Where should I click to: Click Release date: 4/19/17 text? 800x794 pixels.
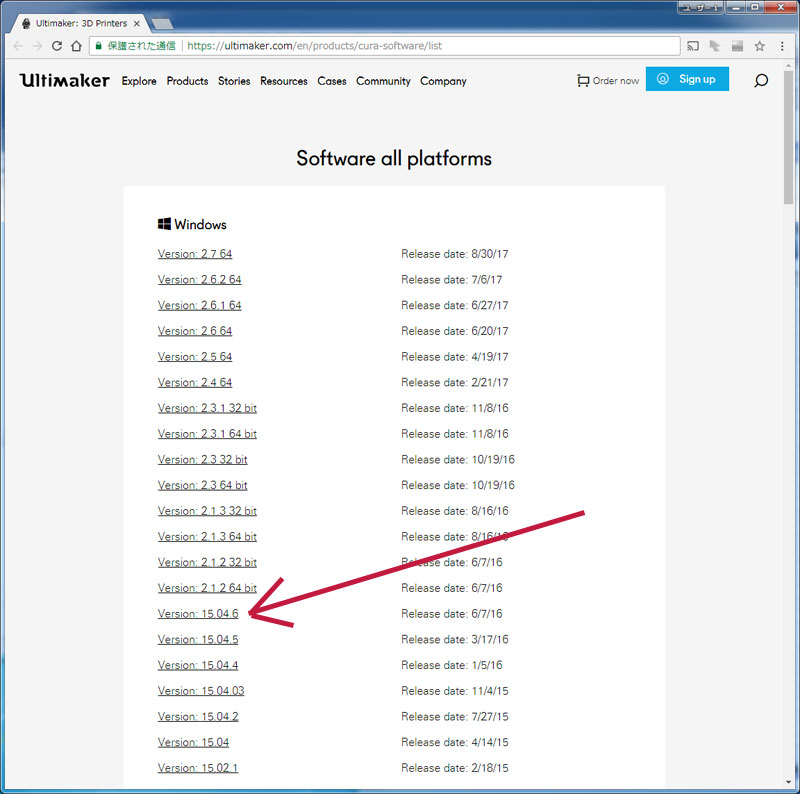coord(455,357)
